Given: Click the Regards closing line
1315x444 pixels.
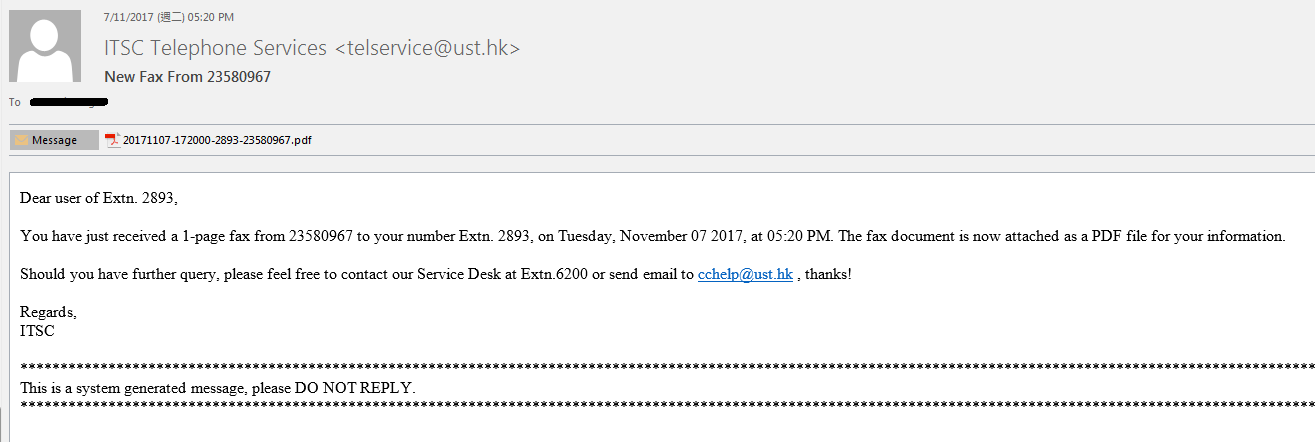Looking at the screenshot, I should coord(48,312).
